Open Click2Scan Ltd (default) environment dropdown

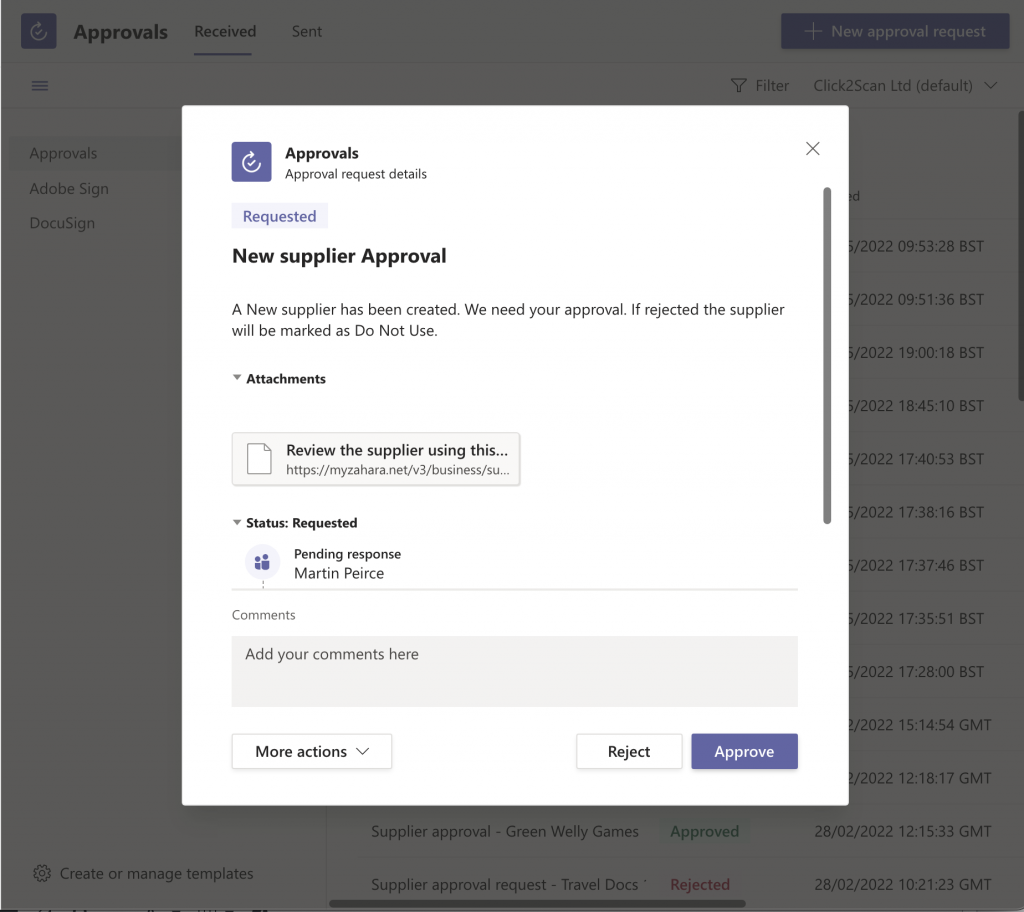tap(905, 86)
